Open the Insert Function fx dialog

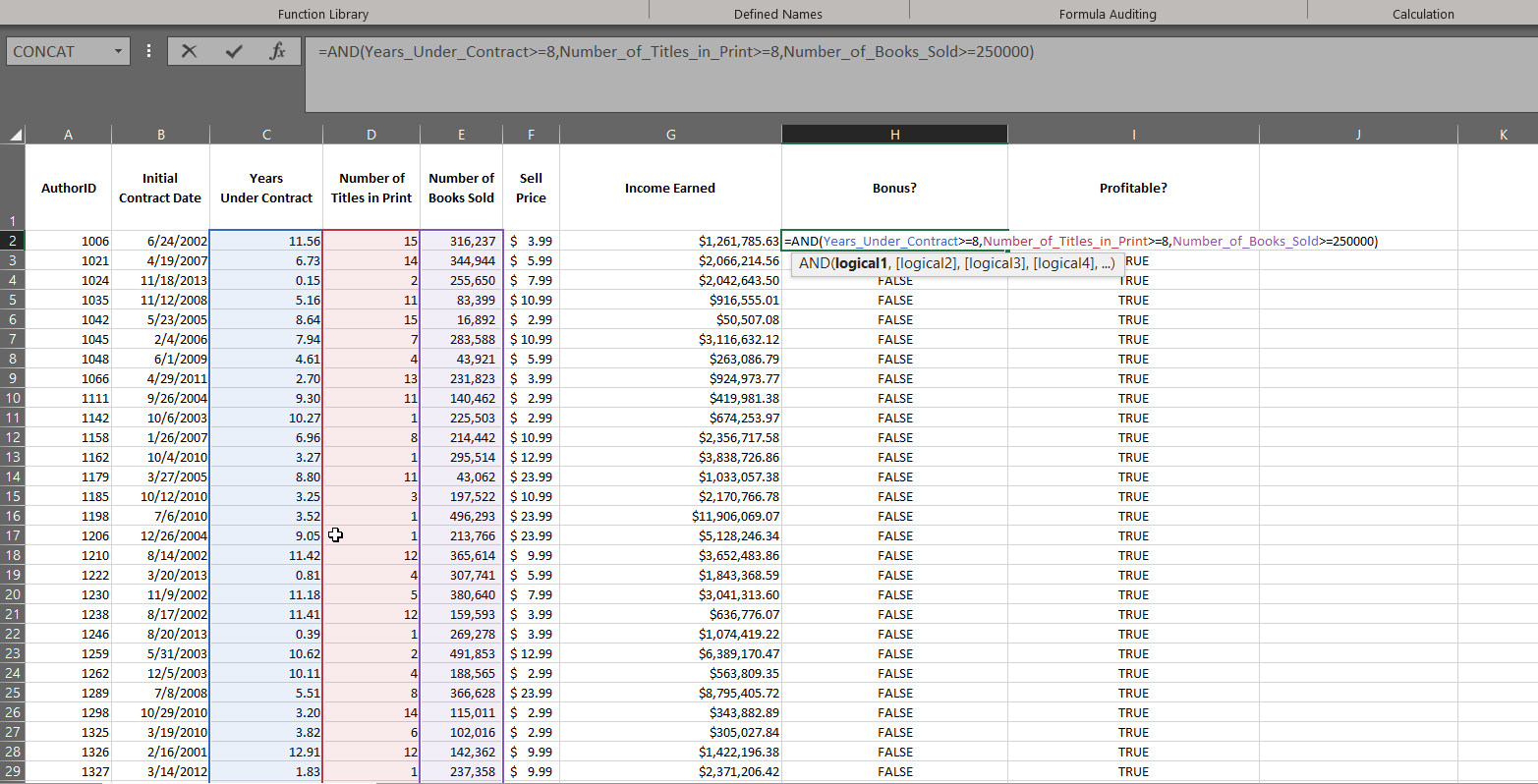[278, 52]
